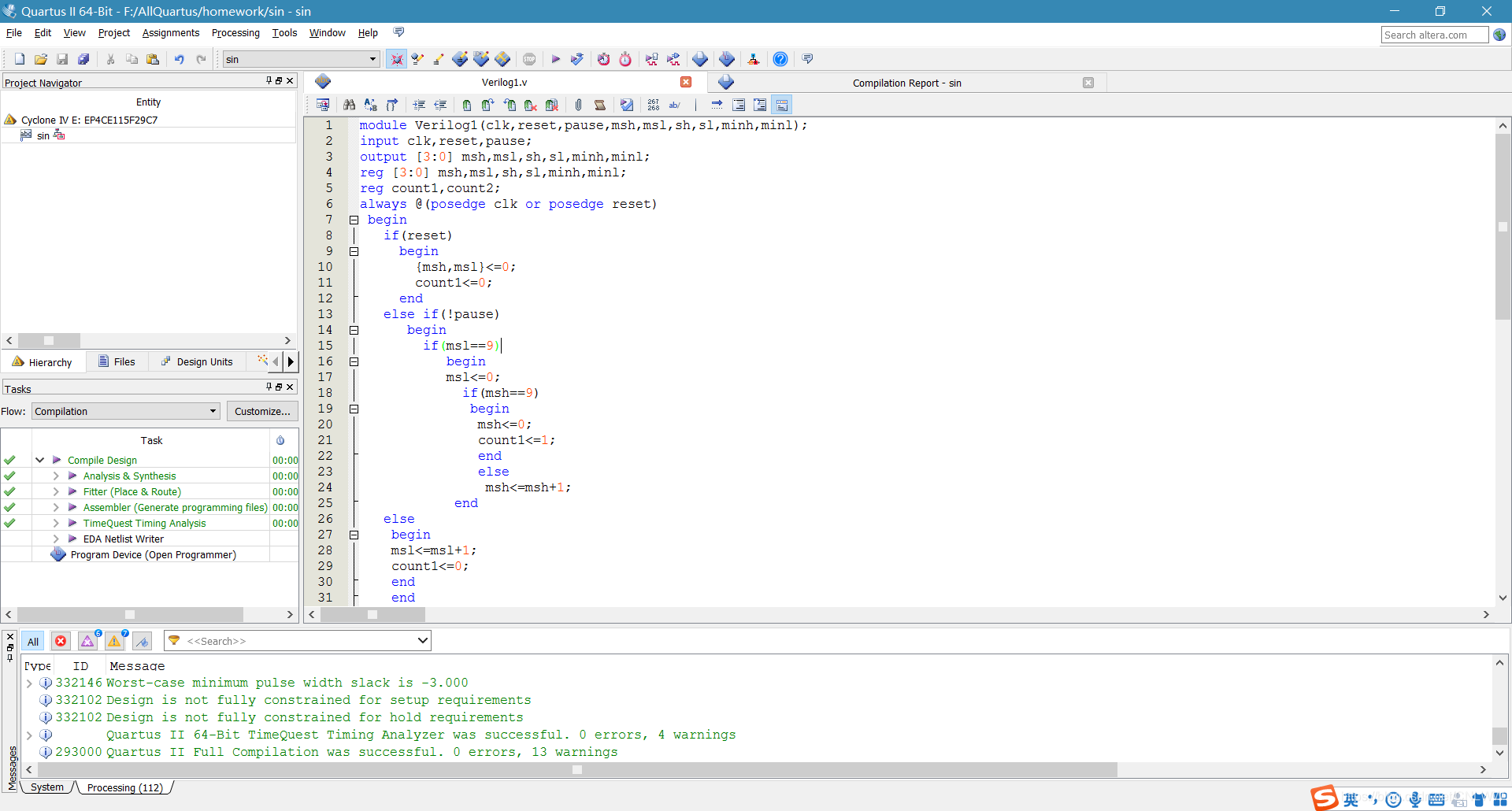The image size is (1512, 811).
Task: Click the code editor vertical scrollbar thumb
Action: coord(1503,227)
